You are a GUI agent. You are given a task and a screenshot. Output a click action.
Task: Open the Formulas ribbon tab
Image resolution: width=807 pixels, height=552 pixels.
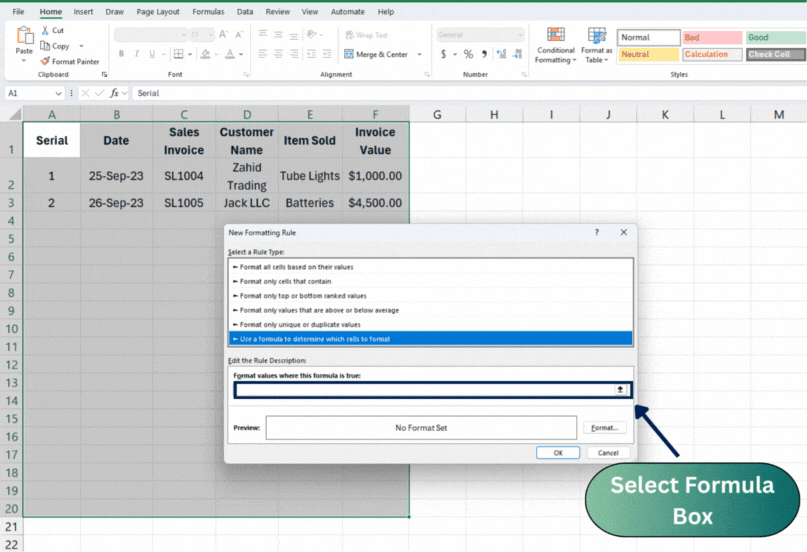click(208, 12)
